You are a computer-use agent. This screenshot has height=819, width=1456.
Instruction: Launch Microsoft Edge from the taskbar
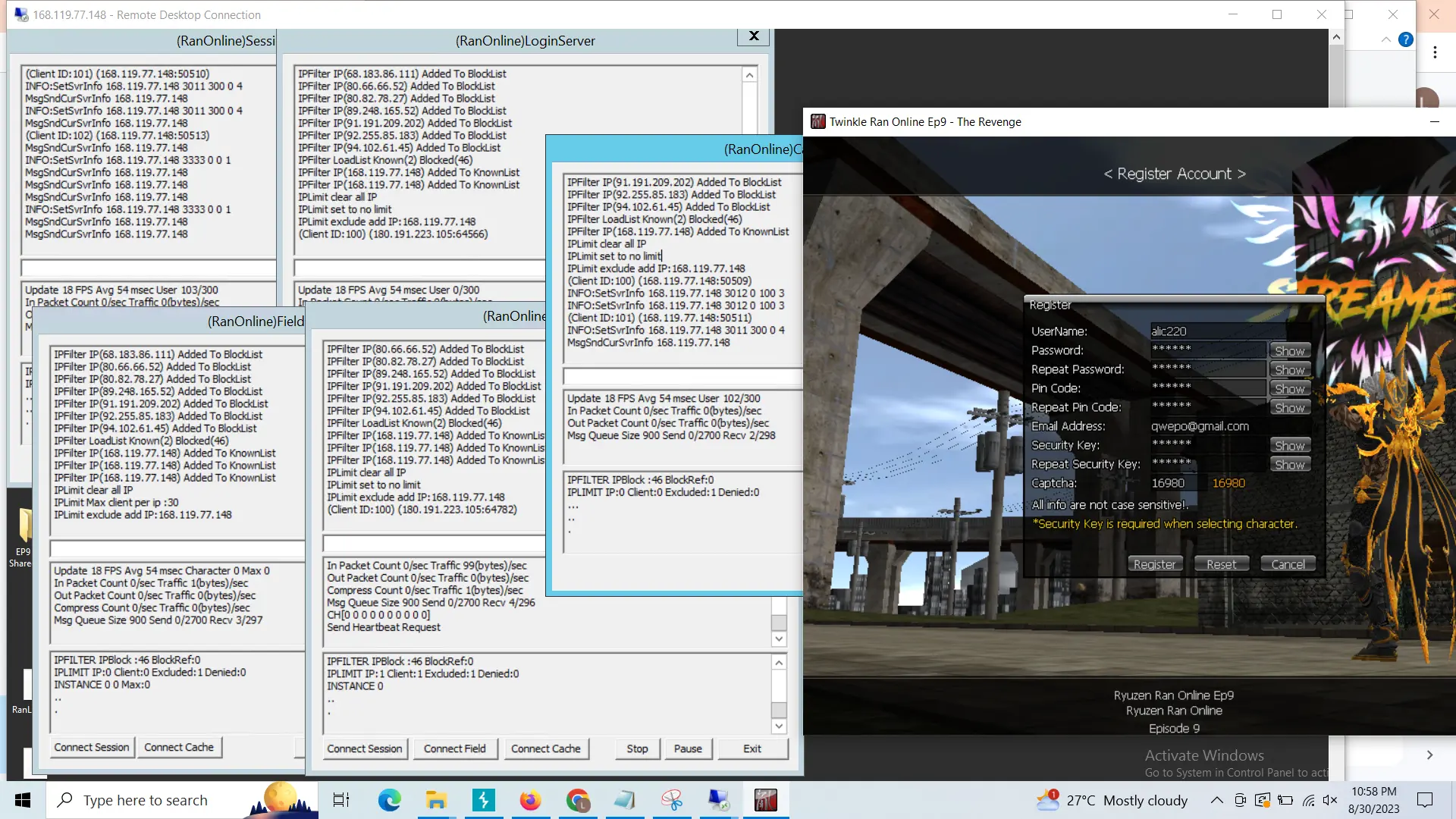(389, 800)
